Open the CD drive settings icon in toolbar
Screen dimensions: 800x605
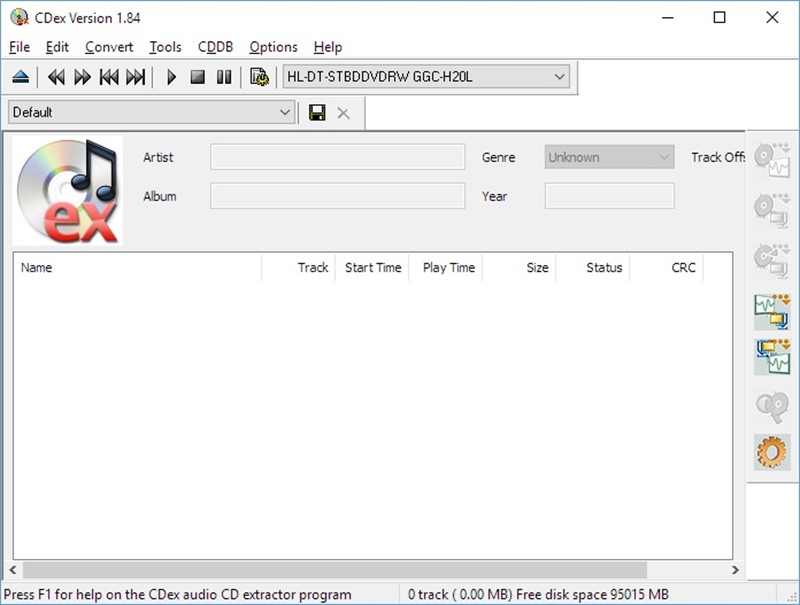click(259, 77)
